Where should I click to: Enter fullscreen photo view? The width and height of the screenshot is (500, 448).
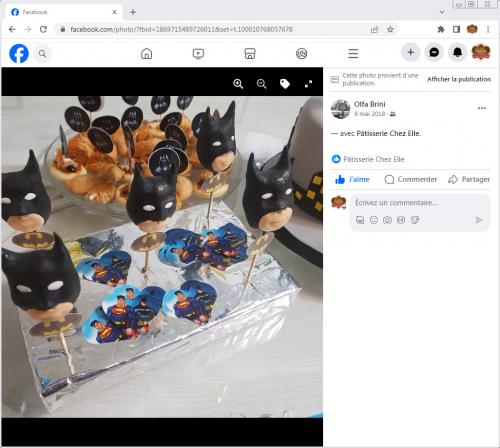point(308,84)
